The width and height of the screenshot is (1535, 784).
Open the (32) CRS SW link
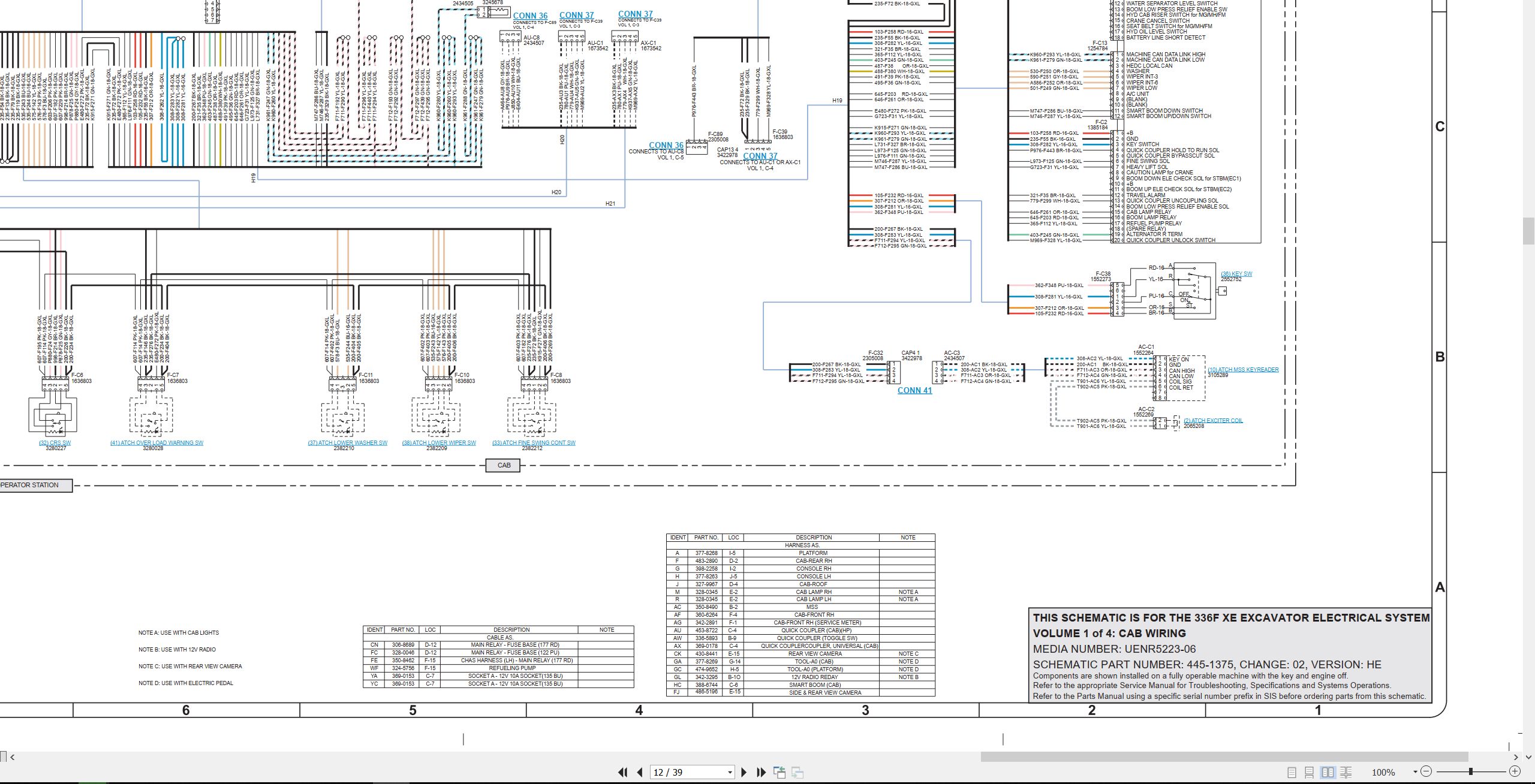click(x=55, y=443)
